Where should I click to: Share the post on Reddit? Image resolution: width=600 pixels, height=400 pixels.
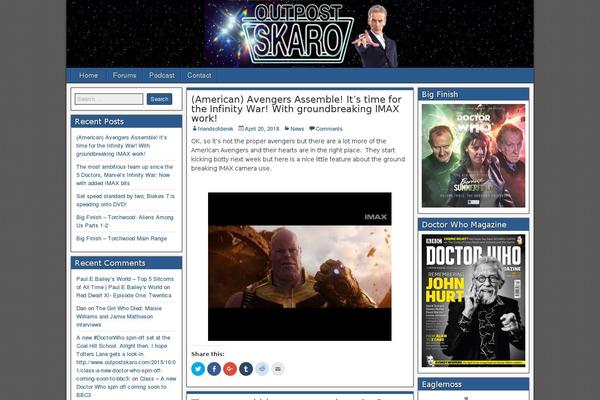262,369
